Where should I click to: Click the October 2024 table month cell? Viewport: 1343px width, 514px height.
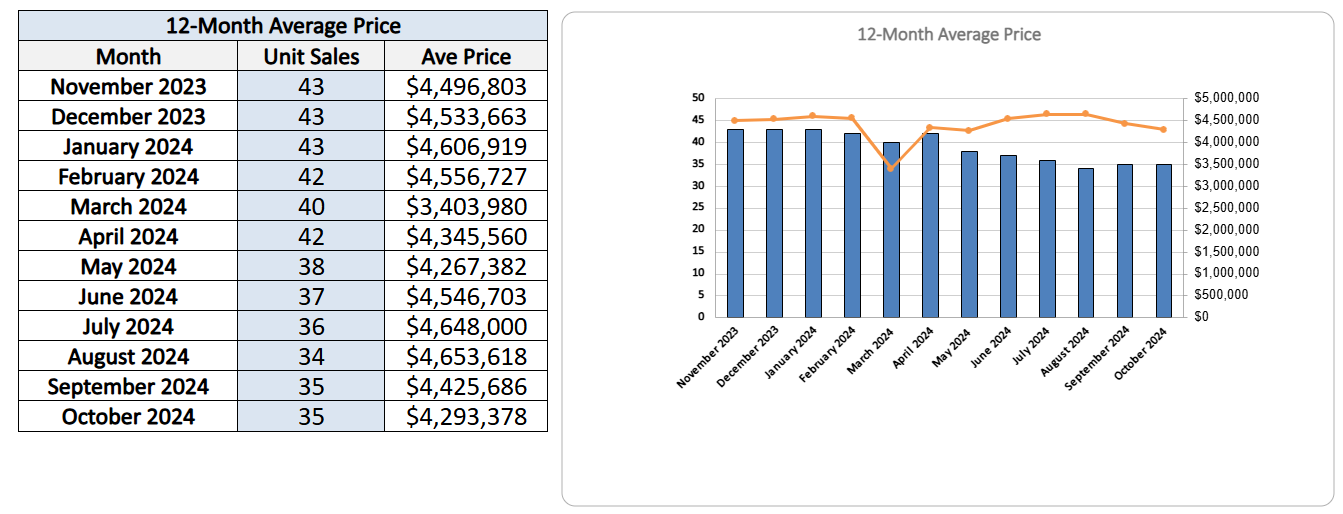(128, 416)
